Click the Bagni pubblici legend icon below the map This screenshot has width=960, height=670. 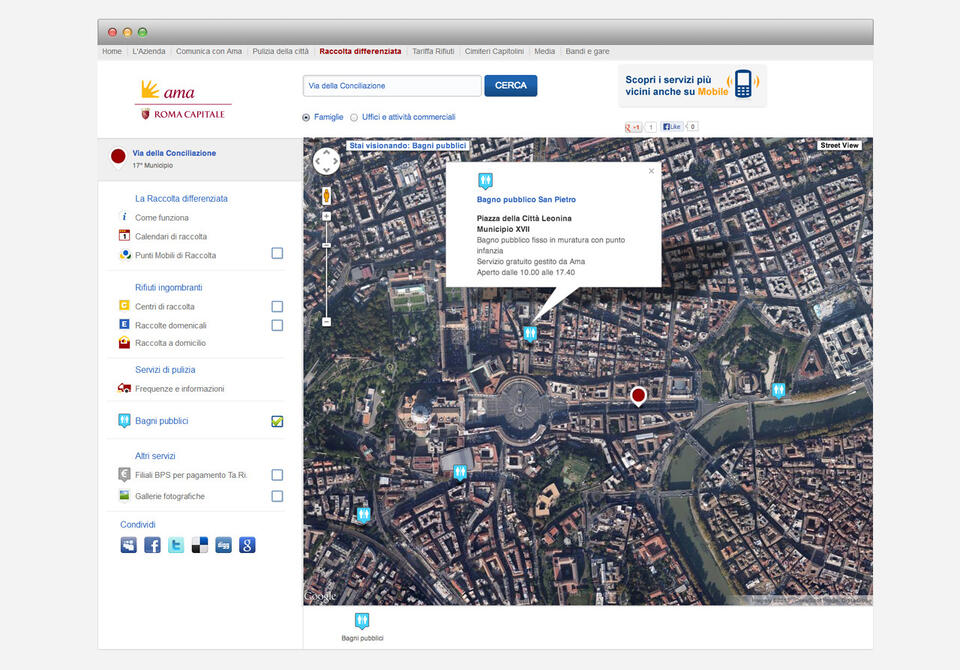(x=362, y=621)
